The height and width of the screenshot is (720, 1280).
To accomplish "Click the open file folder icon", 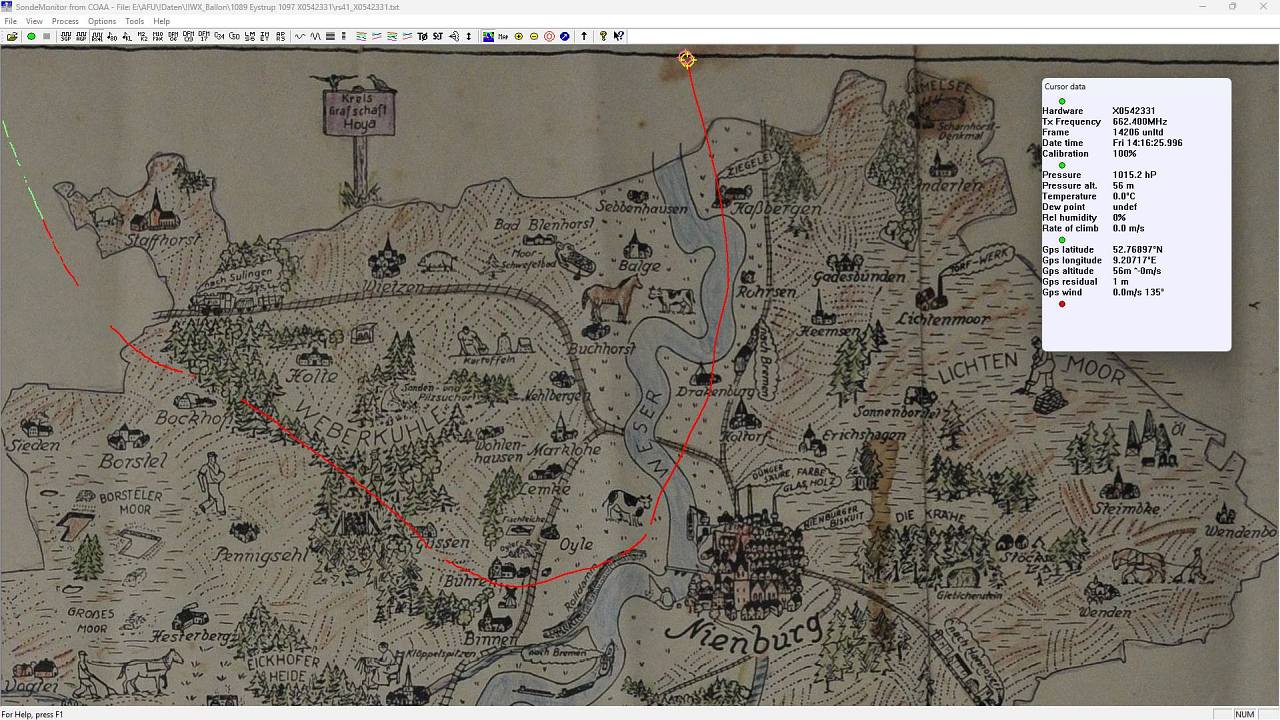I will pyautogui.click(x=12, y=37).
